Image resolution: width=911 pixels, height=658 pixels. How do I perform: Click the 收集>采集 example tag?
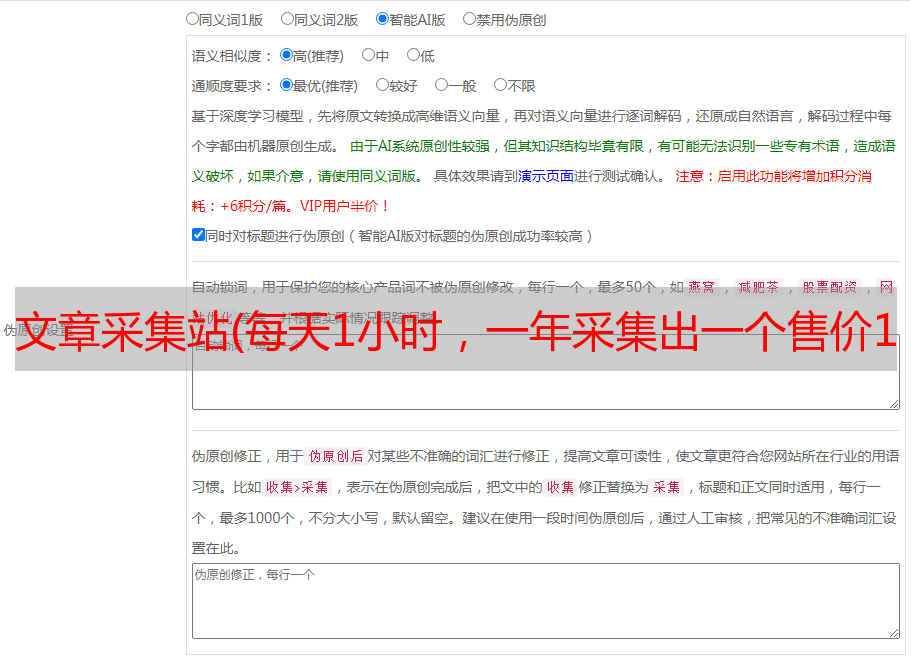coord(297,487)
